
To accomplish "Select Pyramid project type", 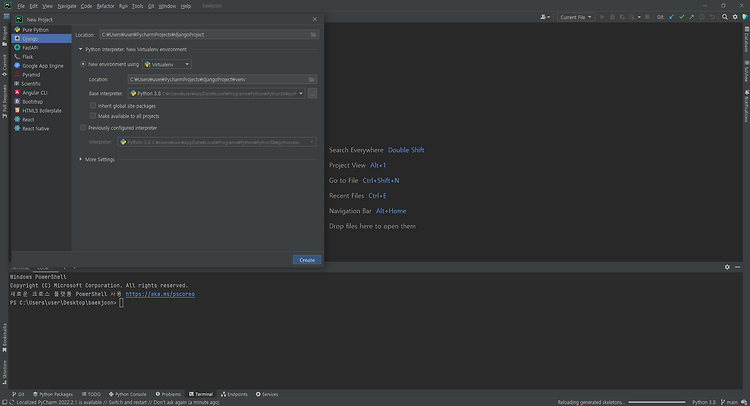I will 41,75.
